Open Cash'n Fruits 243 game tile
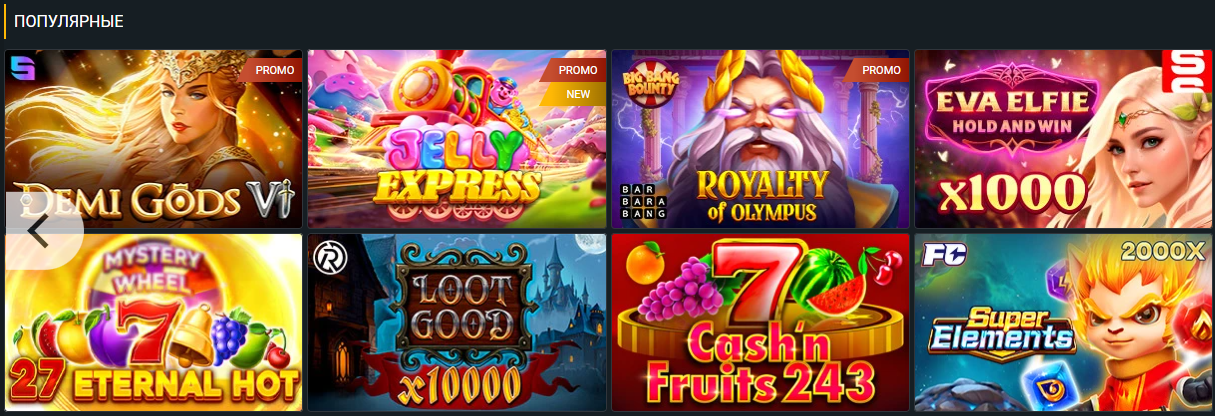Screen dimensions: 1215x416 [760, 322]
